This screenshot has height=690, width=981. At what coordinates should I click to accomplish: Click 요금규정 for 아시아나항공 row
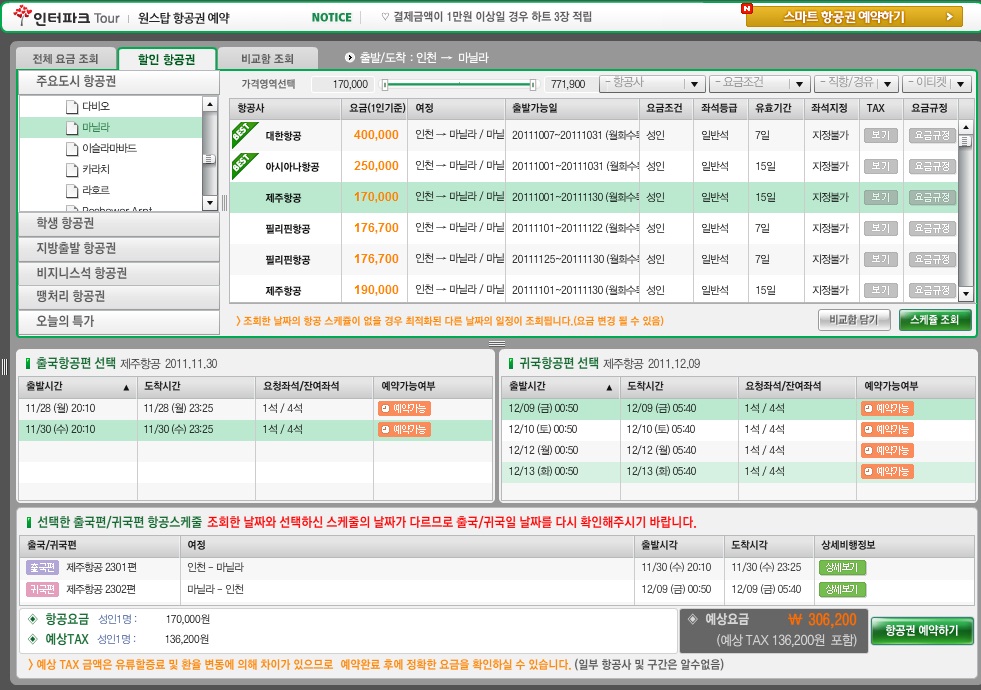[932, 166]
